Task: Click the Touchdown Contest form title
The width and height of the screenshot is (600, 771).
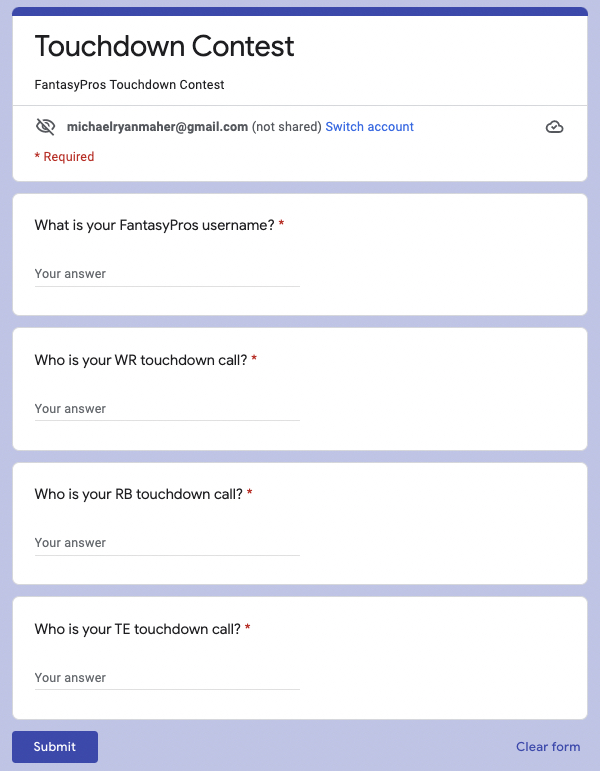Action: [x=165, y=46]
